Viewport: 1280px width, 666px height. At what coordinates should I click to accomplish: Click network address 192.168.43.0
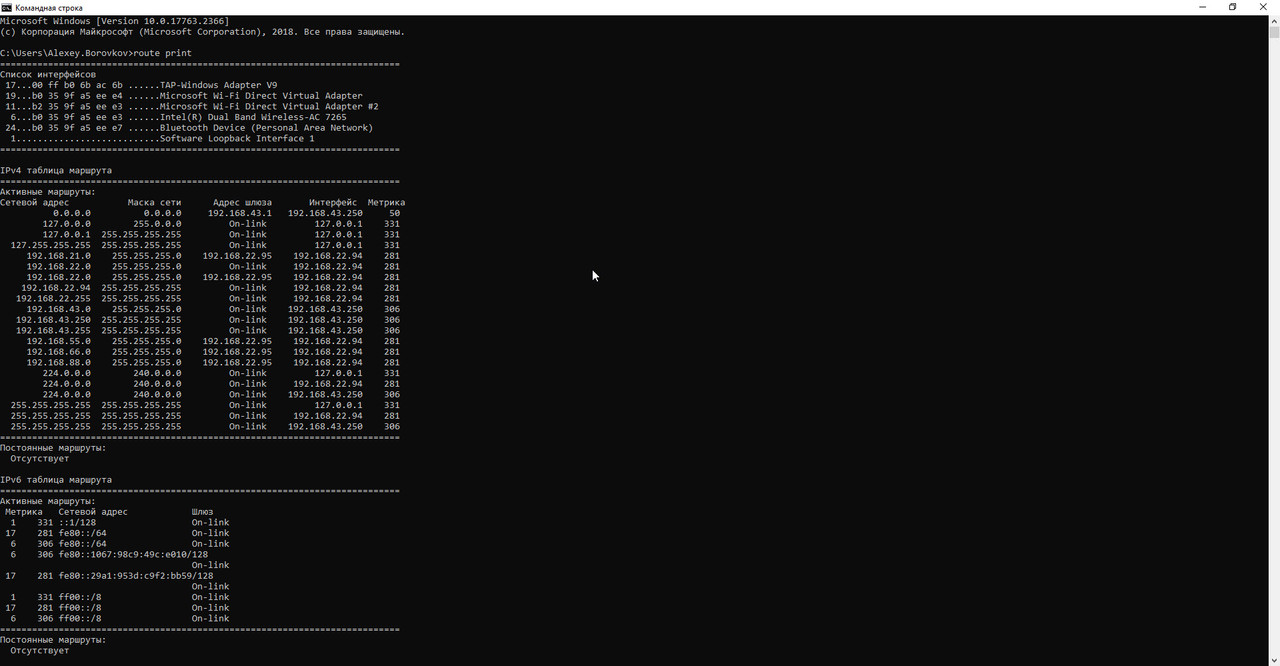[x=59, y=309]
